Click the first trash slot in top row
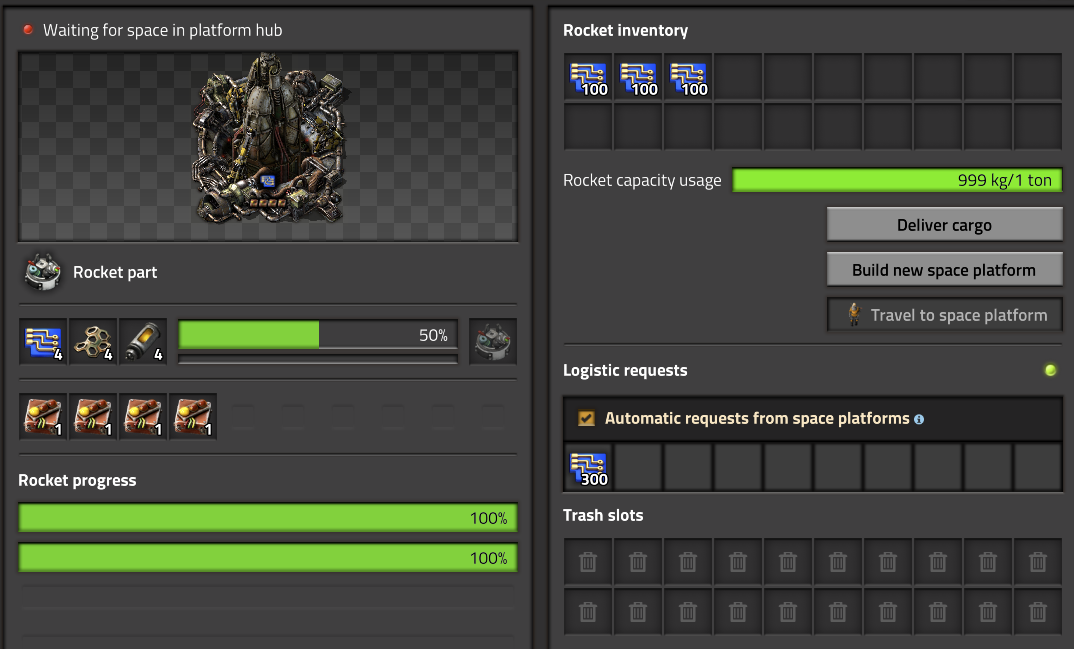Image resolution: width=1074 pixels, height=649 pixels. point(588,562)
